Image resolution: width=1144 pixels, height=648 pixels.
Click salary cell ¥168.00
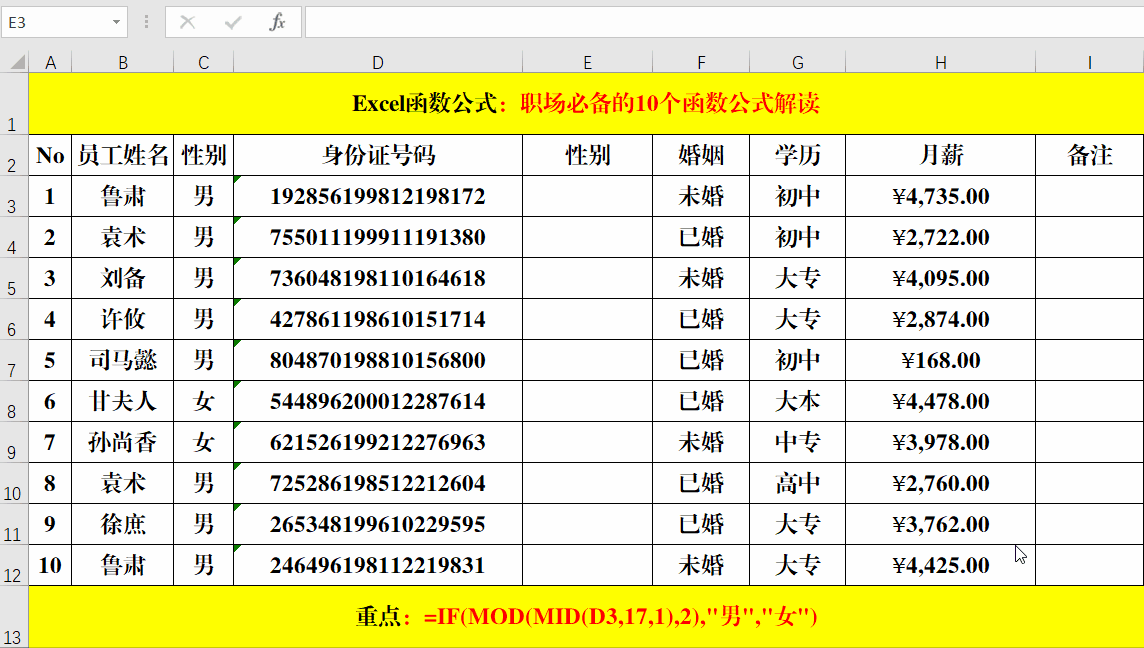(x=940, y=360)
